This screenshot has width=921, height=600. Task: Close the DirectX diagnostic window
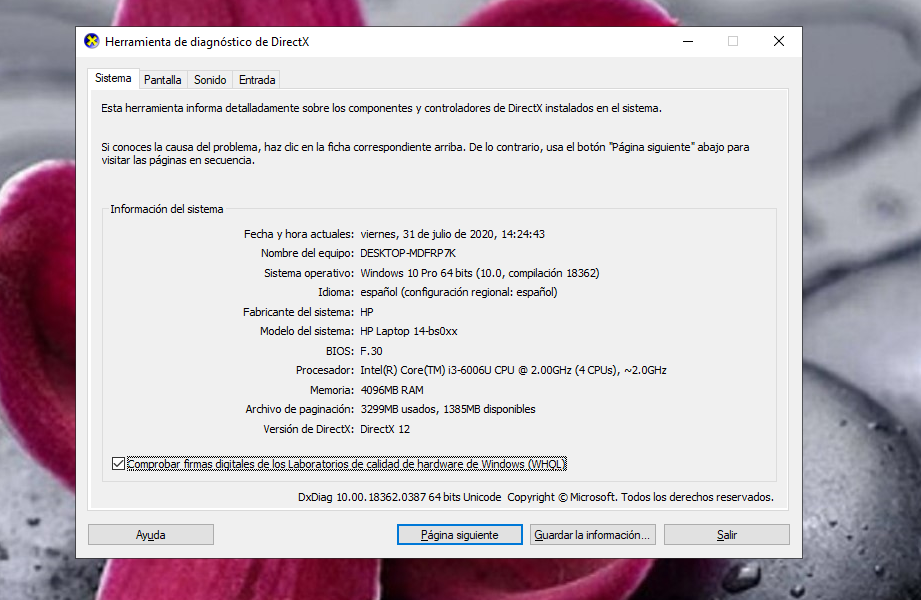[x=779, y=41]
